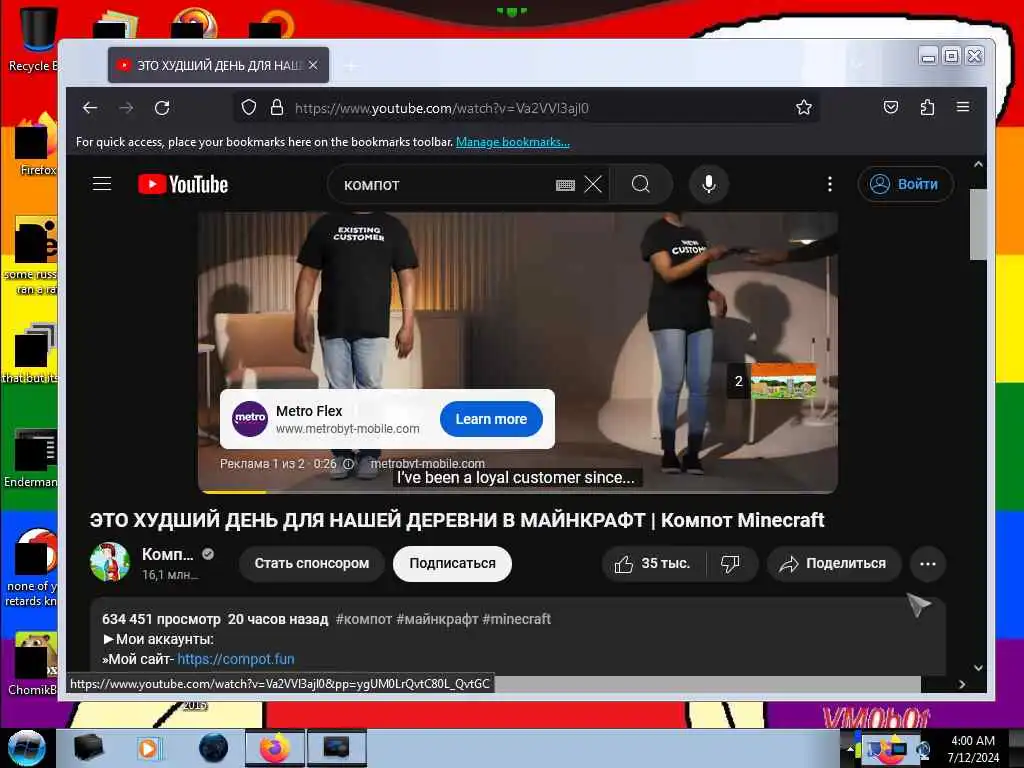Open the list all tabs dropdown

tap(857, 65)
